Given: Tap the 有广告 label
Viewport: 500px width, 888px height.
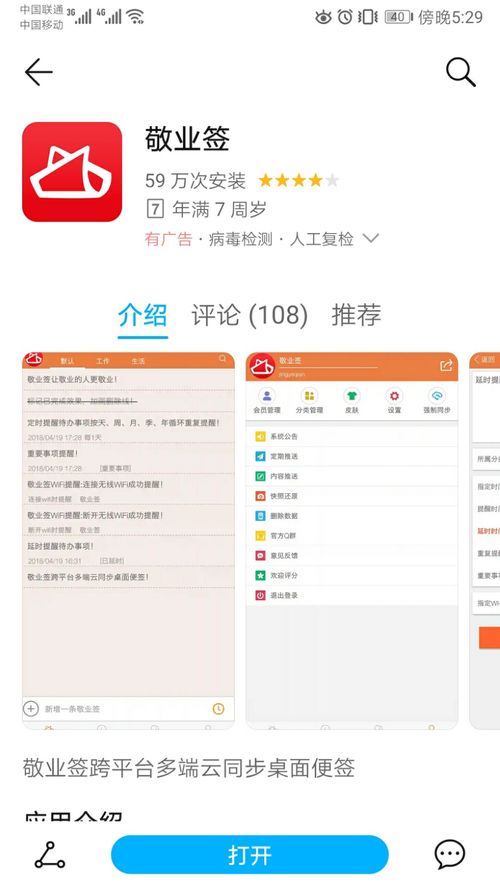Looking at the screenshot, I should coord(168,239).
